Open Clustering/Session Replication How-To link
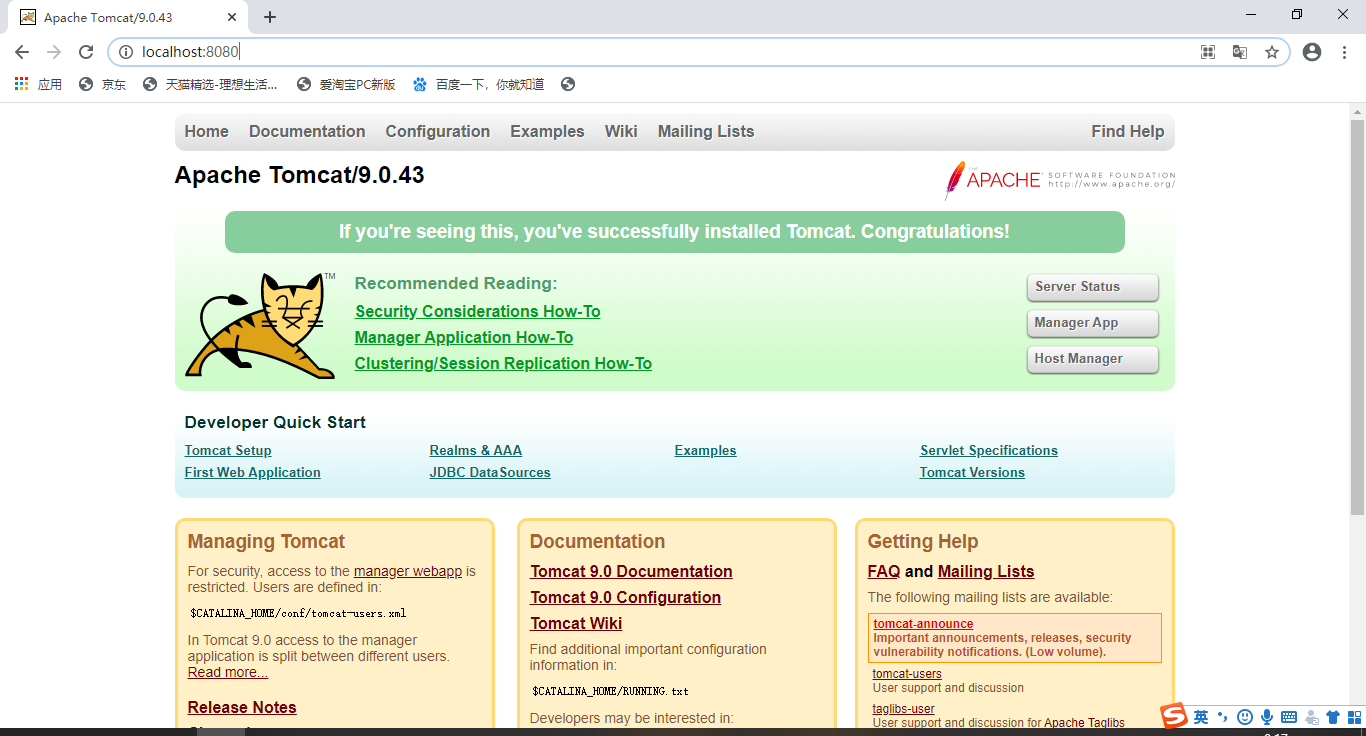1366x736 pixels. pyautogui.click(x=503, y=364)
